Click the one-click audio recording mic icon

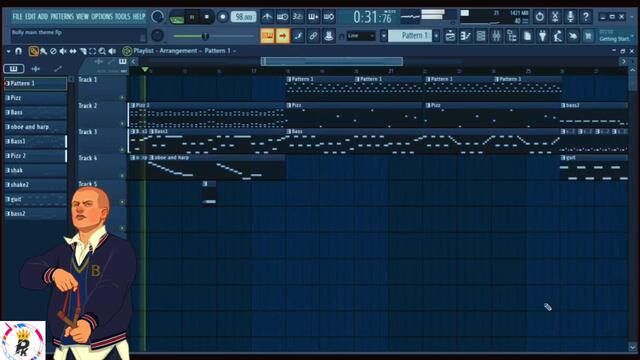571,17
